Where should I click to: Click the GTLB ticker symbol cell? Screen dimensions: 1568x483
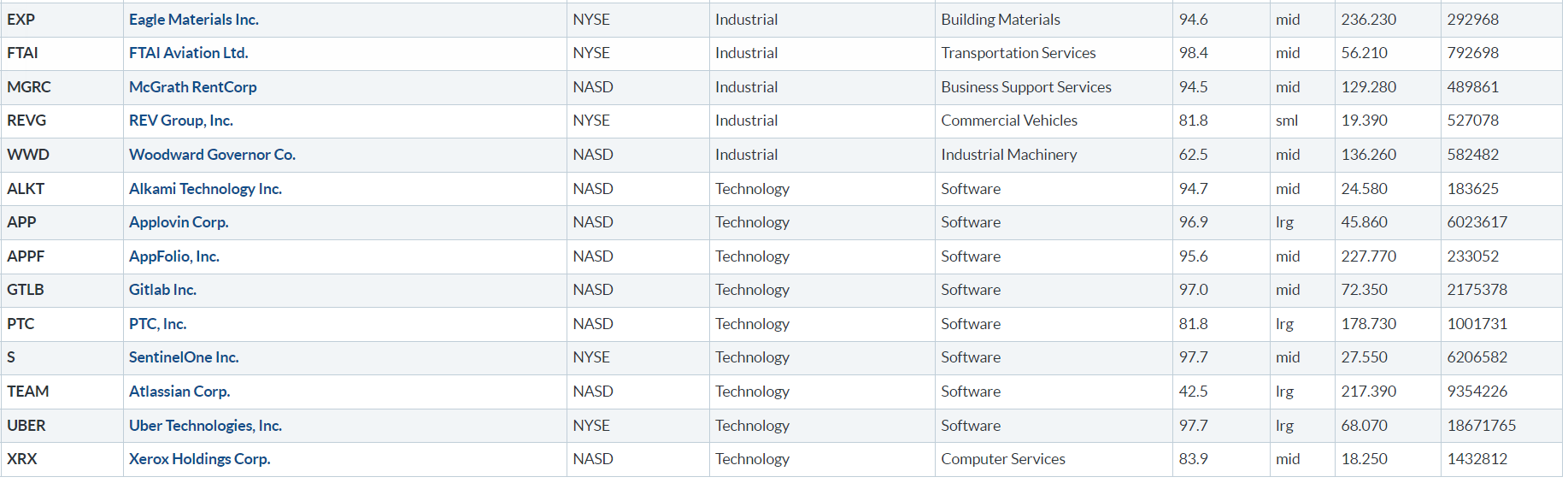tap(26, 290)
